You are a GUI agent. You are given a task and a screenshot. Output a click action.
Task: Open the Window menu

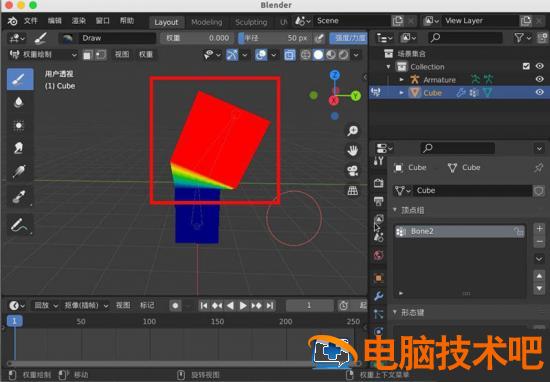[103, 21]
